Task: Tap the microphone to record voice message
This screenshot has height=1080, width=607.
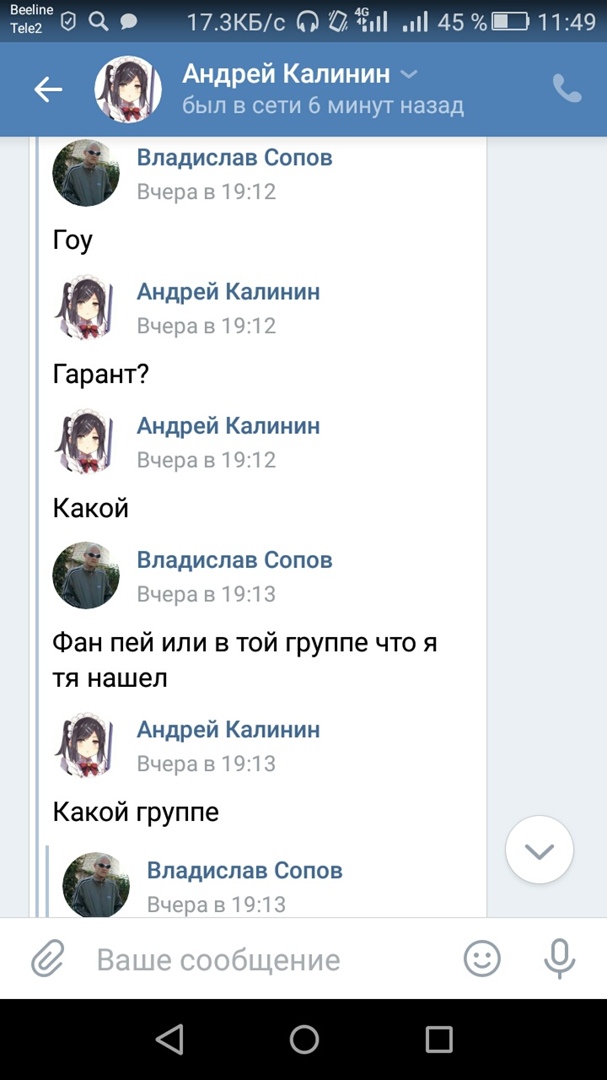Action: 559,960
